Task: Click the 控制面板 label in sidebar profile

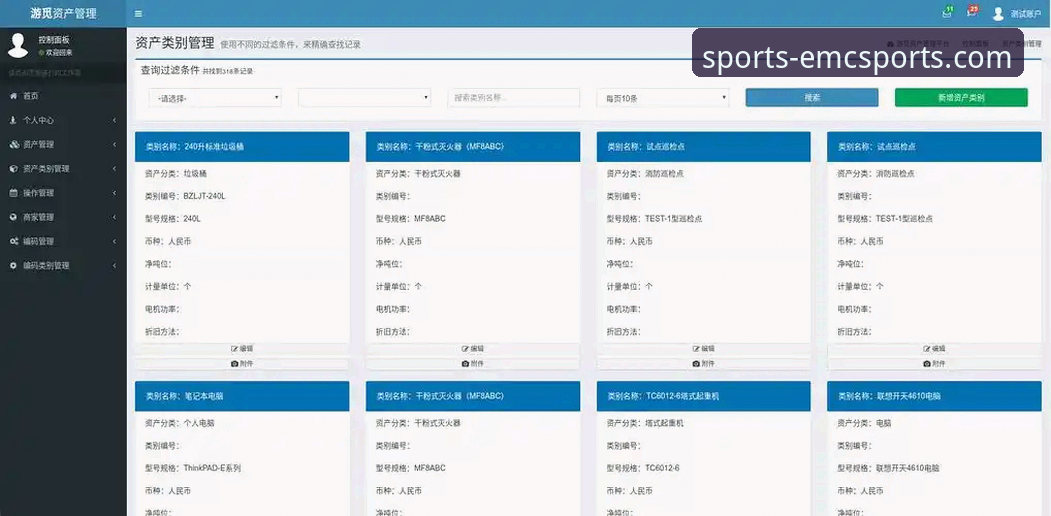Action: 54,40
